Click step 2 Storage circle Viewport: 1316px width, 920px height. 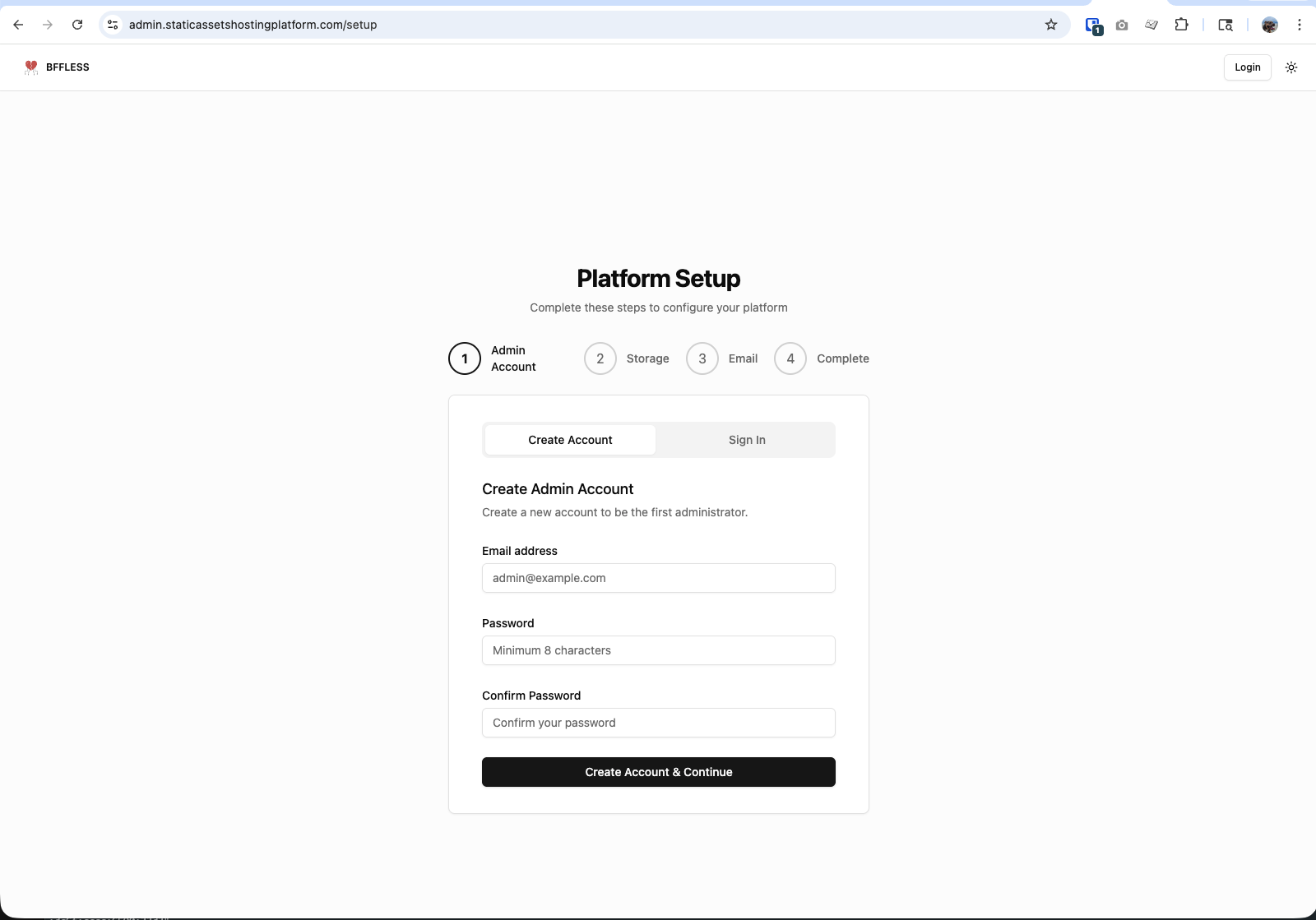pos(600,358)
